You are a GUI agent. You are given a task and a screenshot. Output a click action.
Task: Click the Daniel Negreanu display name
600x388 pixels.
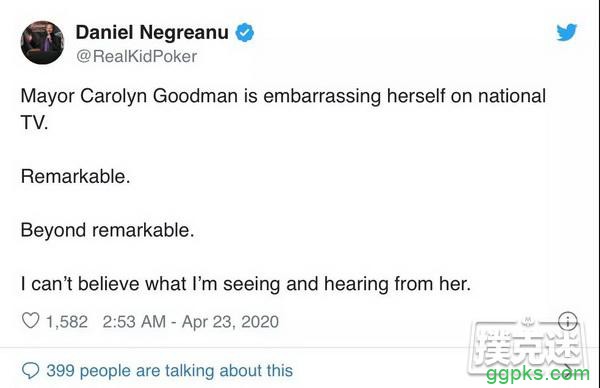point(152,32)
